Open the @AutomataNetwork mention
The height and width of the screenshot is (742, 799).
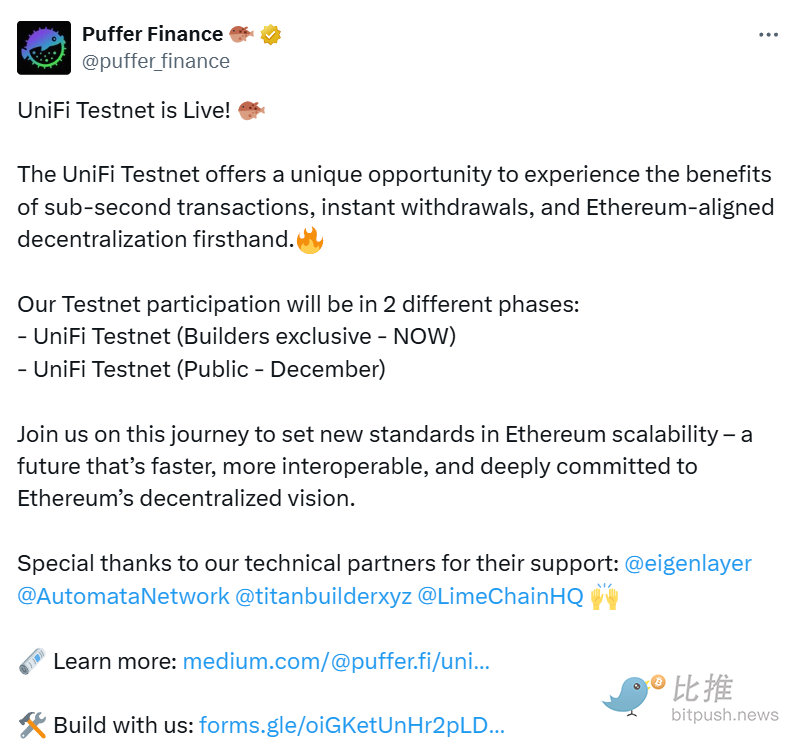pos(123,597)
